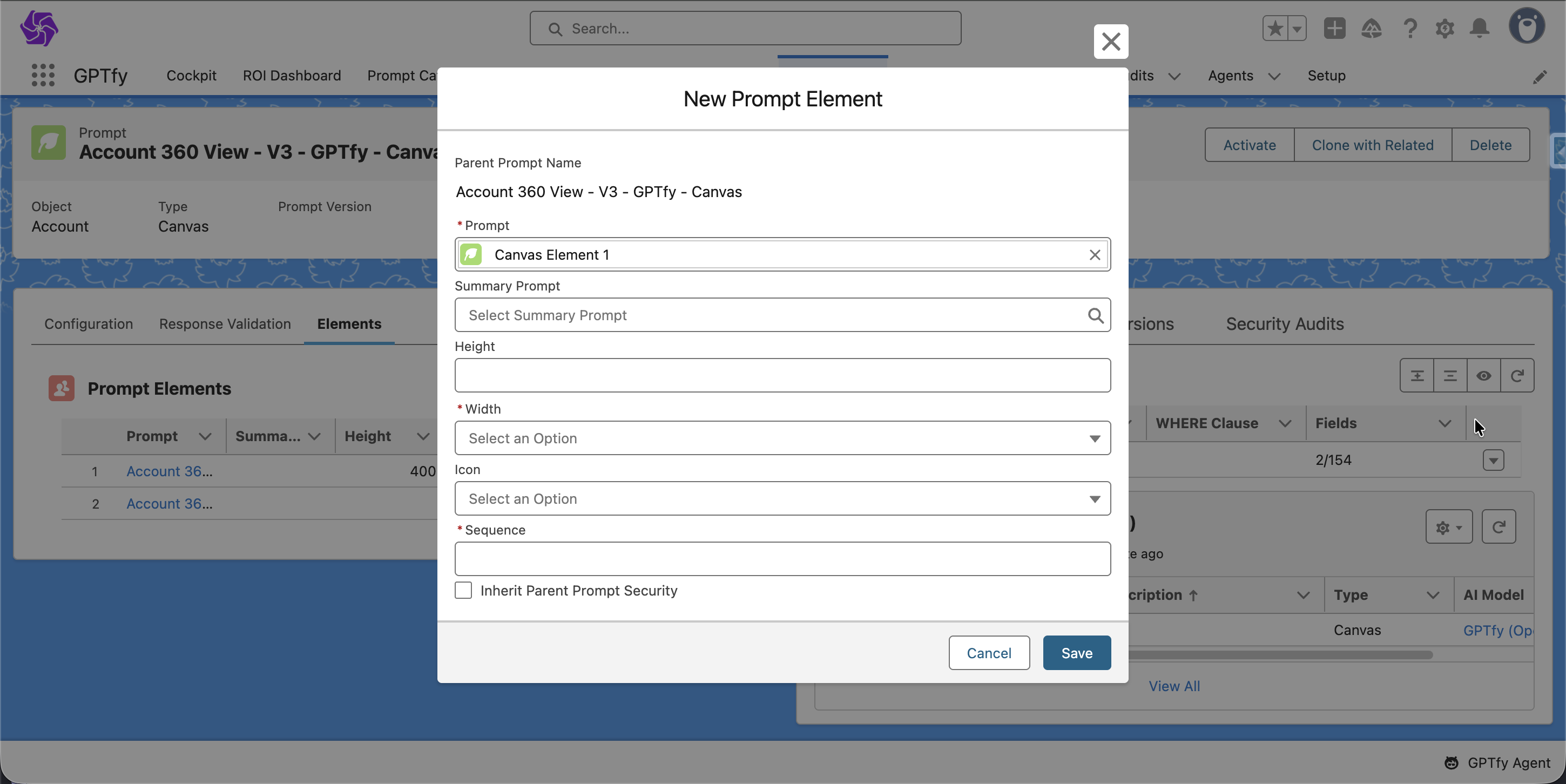Click the favorites star icon

[1275, 29]
